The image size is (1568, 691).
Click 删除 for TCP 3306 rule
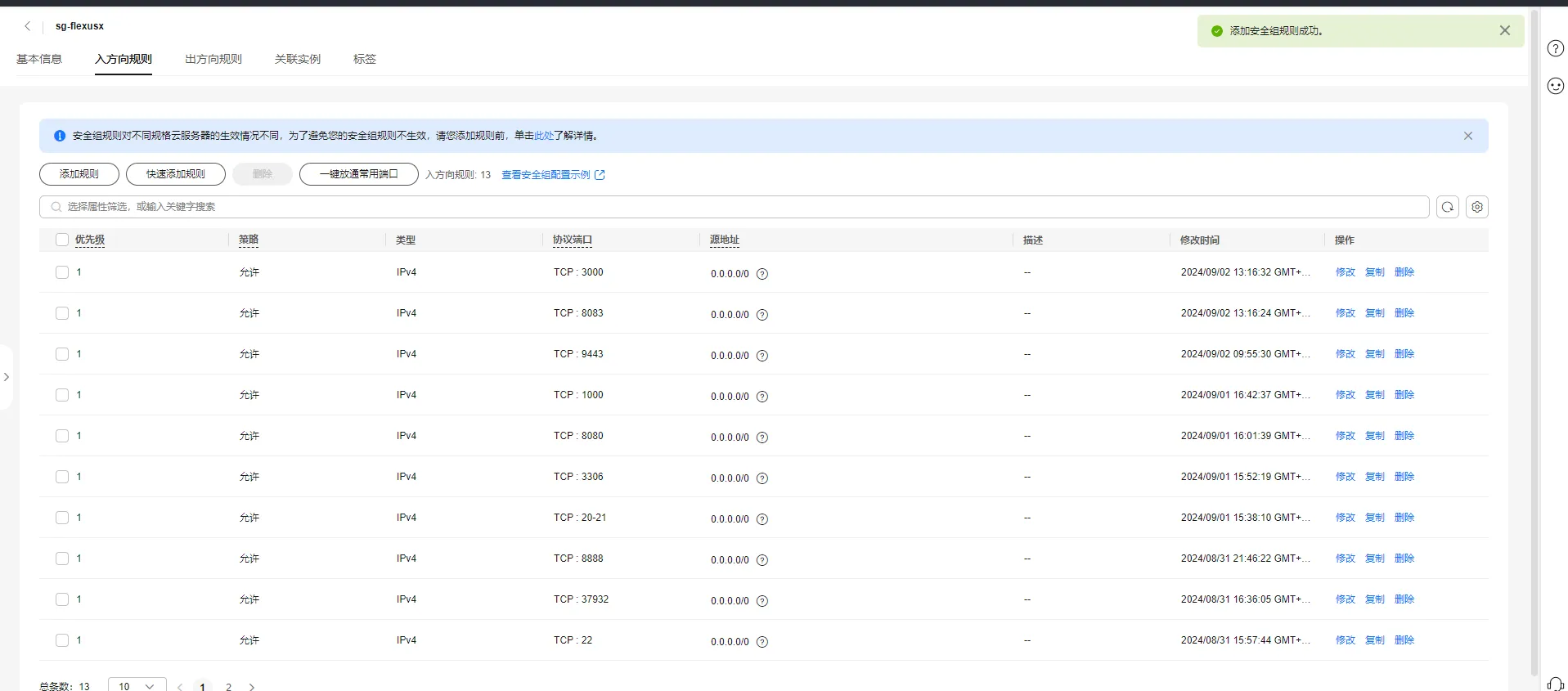tap(1404, 477)
